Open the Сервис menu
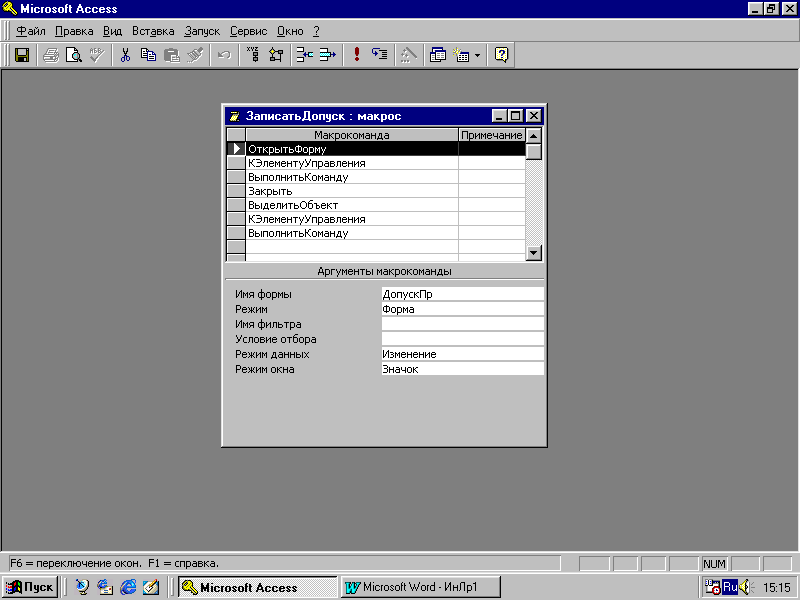The width and height of the screenshot is (800, 600). [x=248, y=31]
